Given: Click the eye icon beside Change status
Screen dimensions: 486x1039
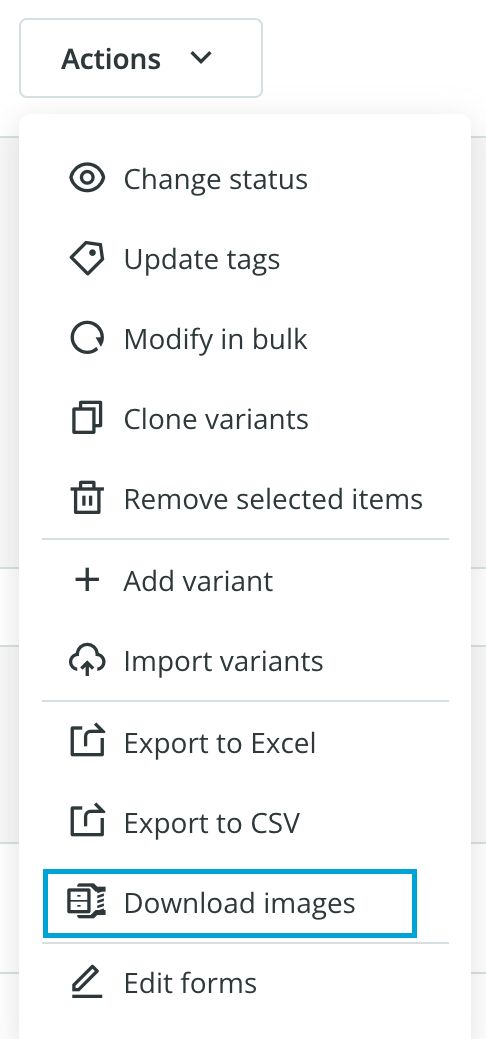Looking at the screenshot, I should pyautogui.click(x=87, y=179).
